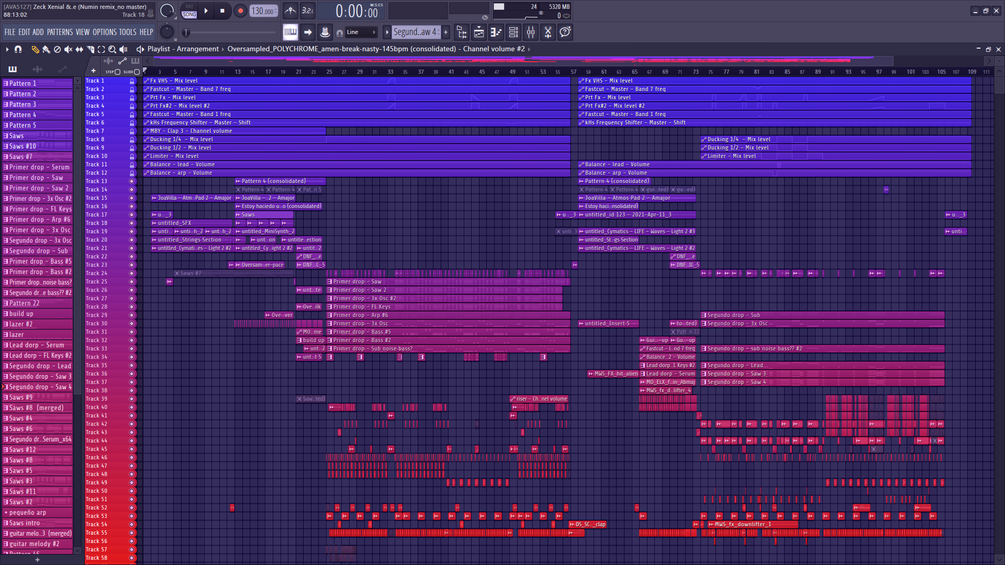Open the OPTIONS menu

coord(104,32)
